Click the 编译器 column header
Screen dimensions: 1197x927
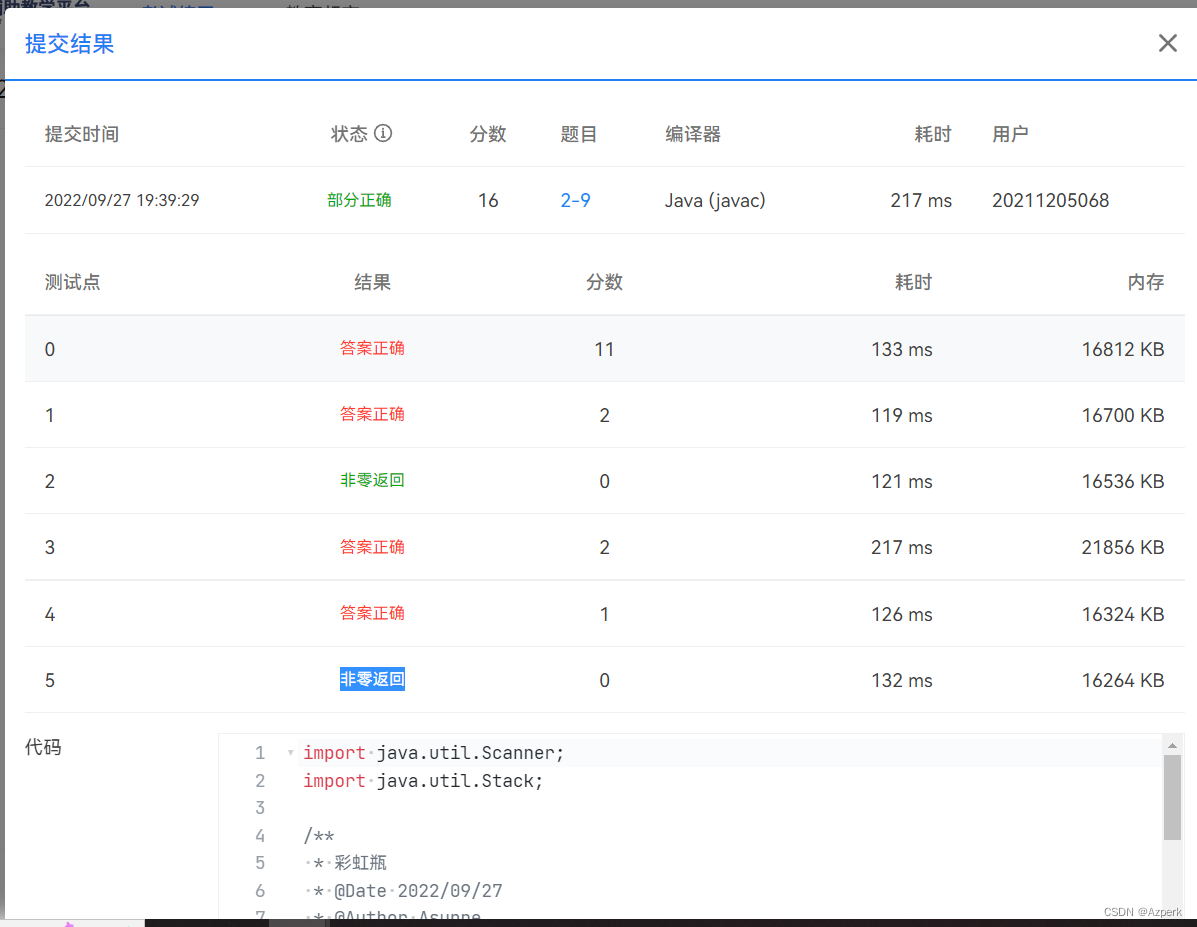coord(692,134)
